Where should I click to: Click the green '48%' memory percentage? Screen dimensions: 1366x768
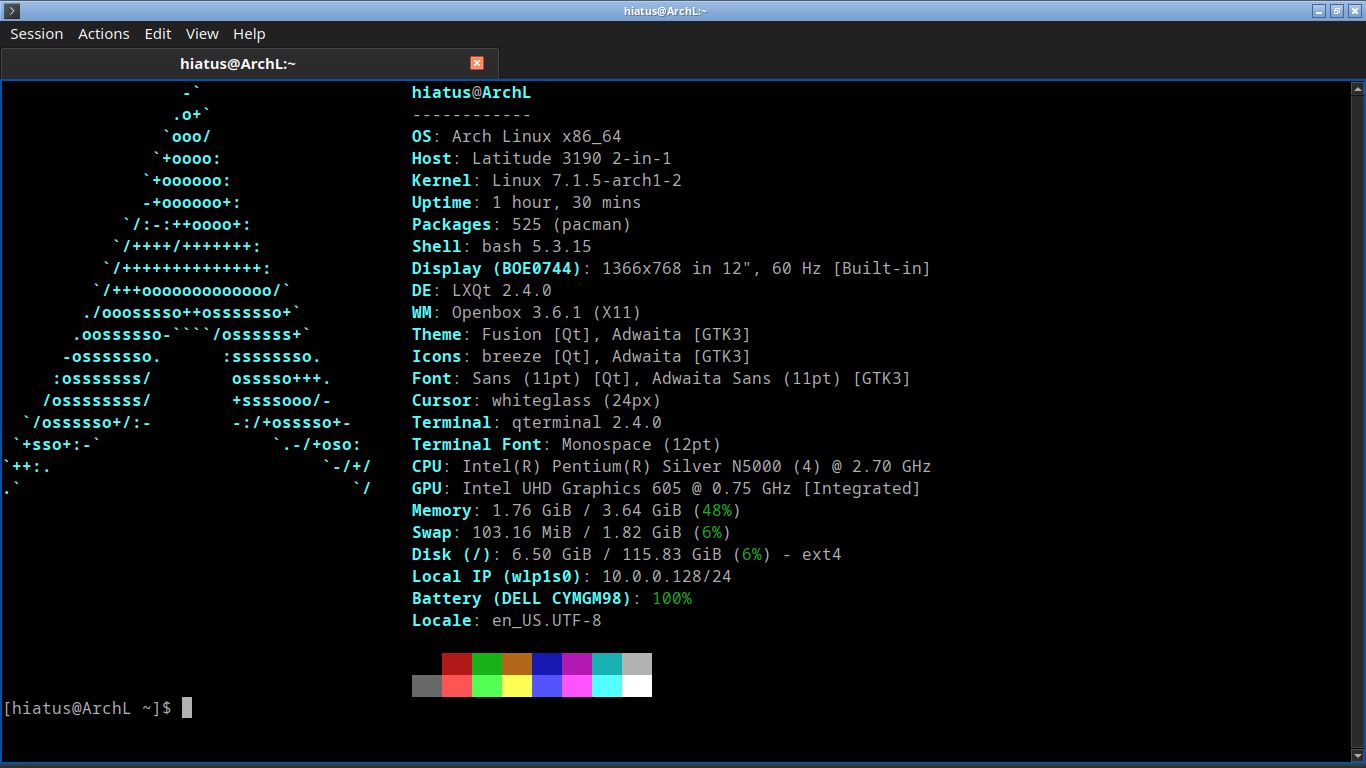717,511
